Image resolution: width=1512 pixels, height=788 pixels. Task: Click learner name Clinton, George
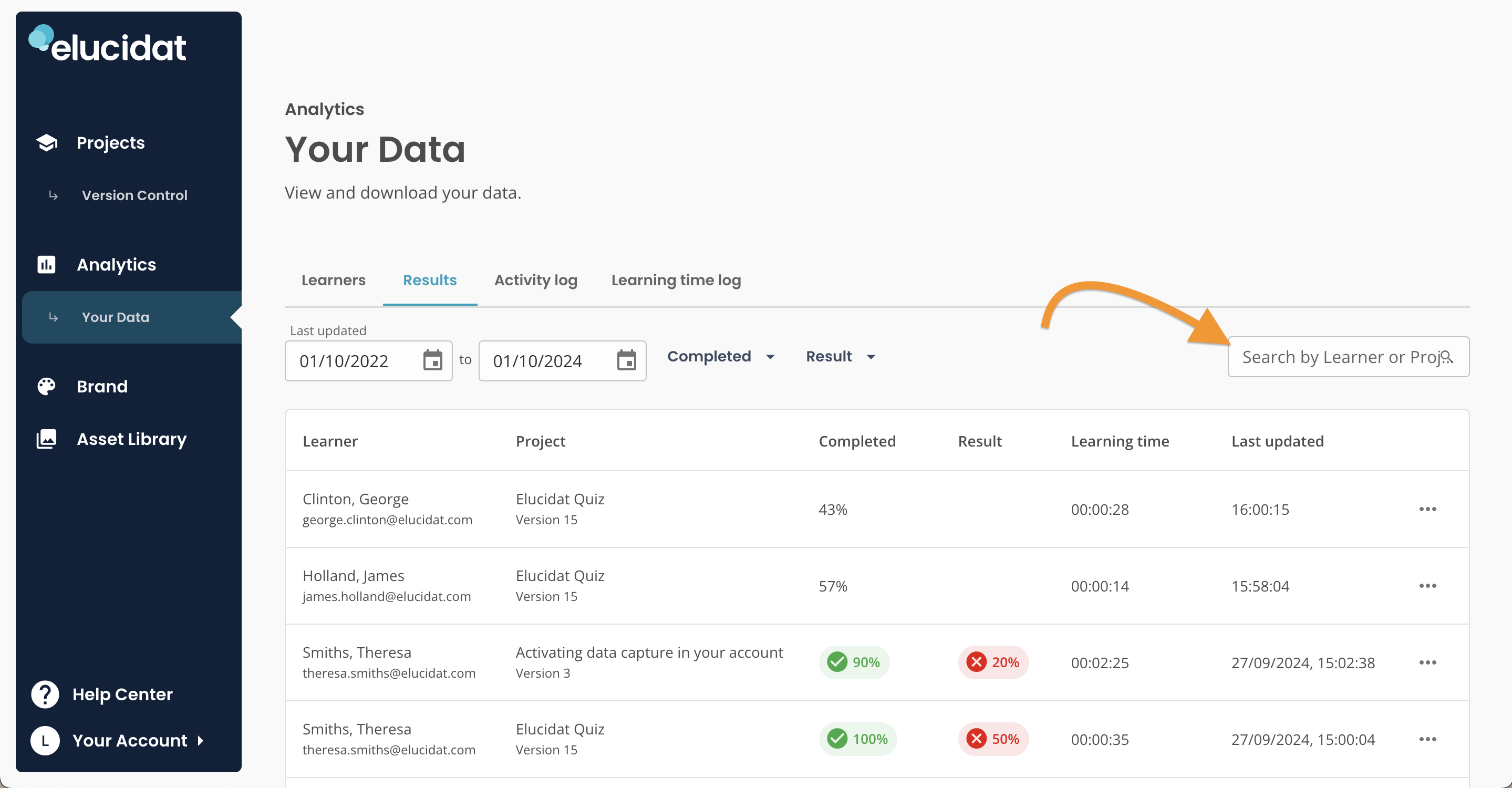pos(356,499)
